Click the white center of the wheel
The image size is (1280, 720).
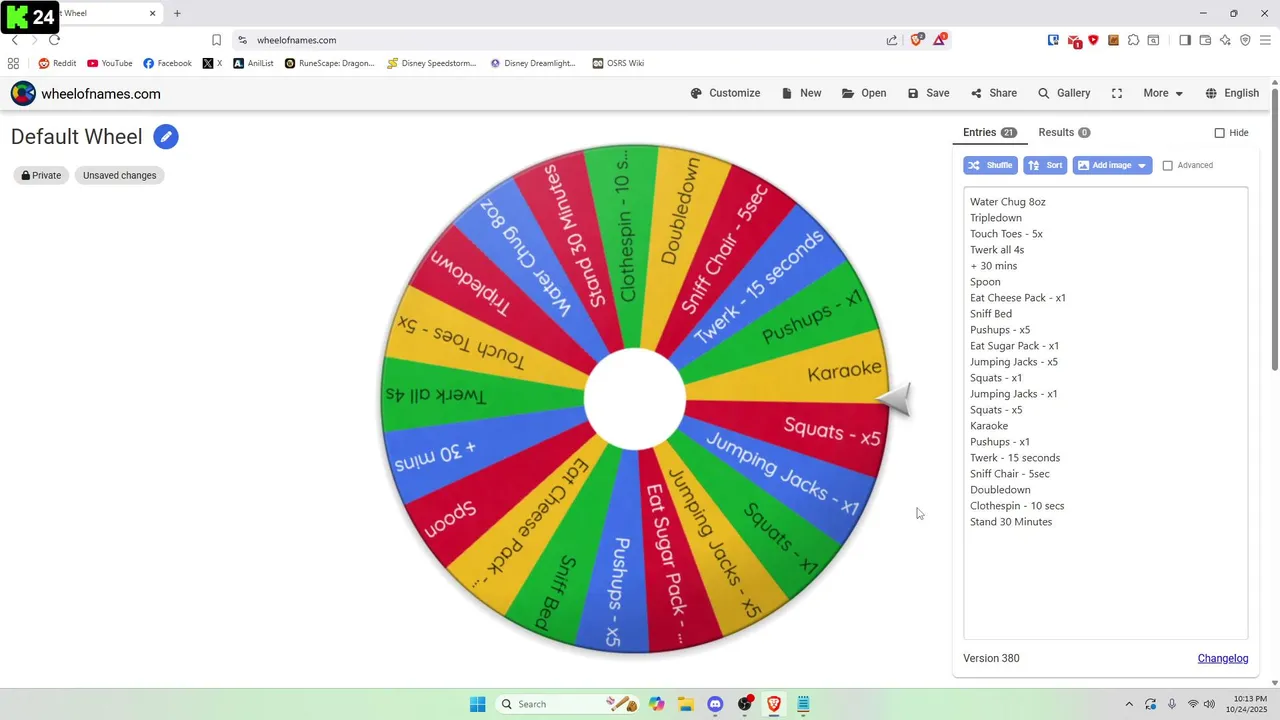pyautogui.click(x=635, y=399)
